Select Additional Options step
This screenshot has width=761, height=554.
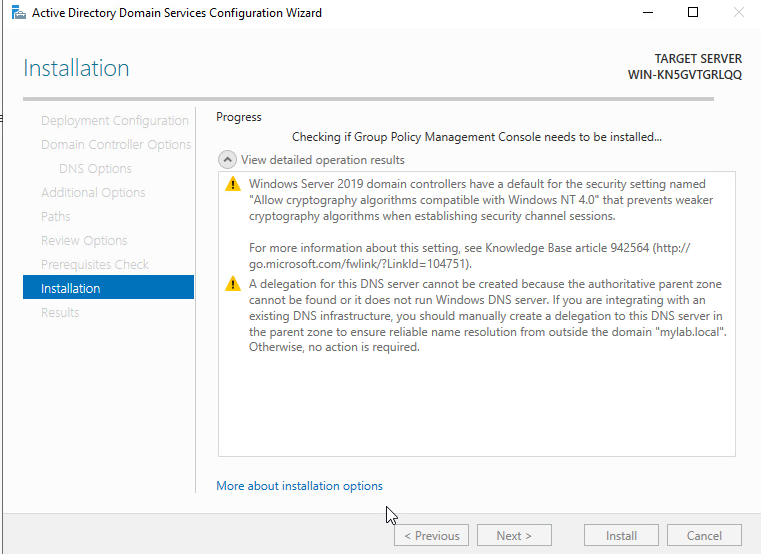pyautogui.click(x=93, y=192)
